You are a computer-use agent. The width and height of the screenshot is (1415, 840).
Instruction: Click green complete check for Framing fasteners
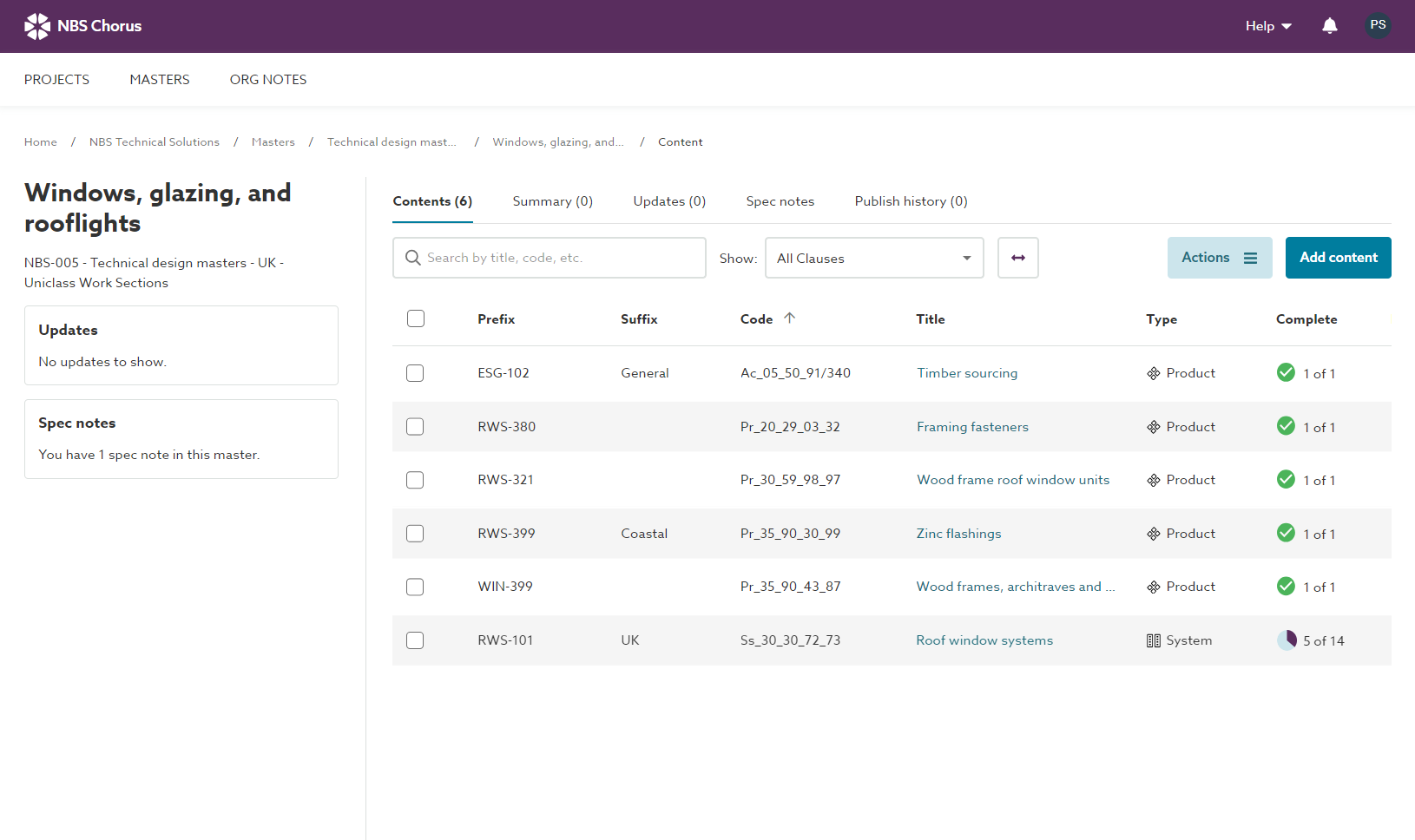tap(1286, 426)
